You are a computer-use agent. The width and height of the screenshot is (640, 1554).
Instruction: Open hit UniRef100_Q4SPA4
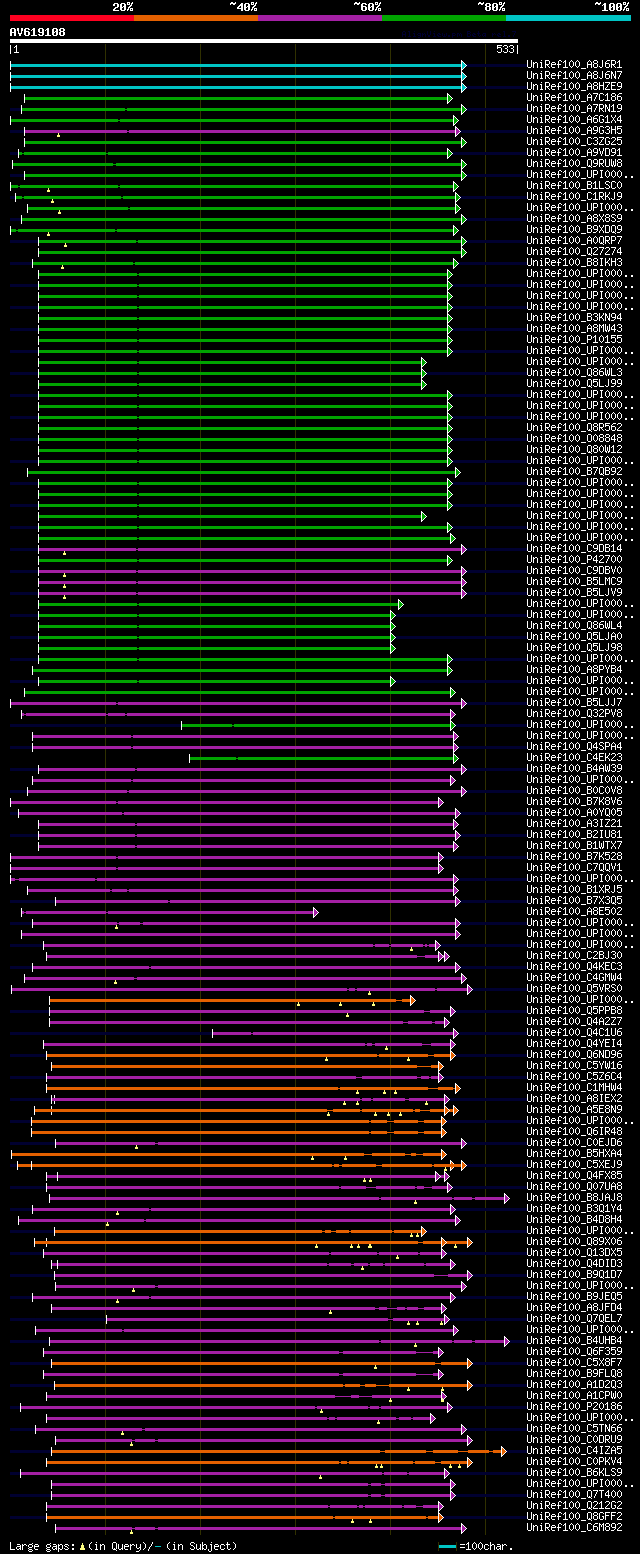tap(574, 747)
